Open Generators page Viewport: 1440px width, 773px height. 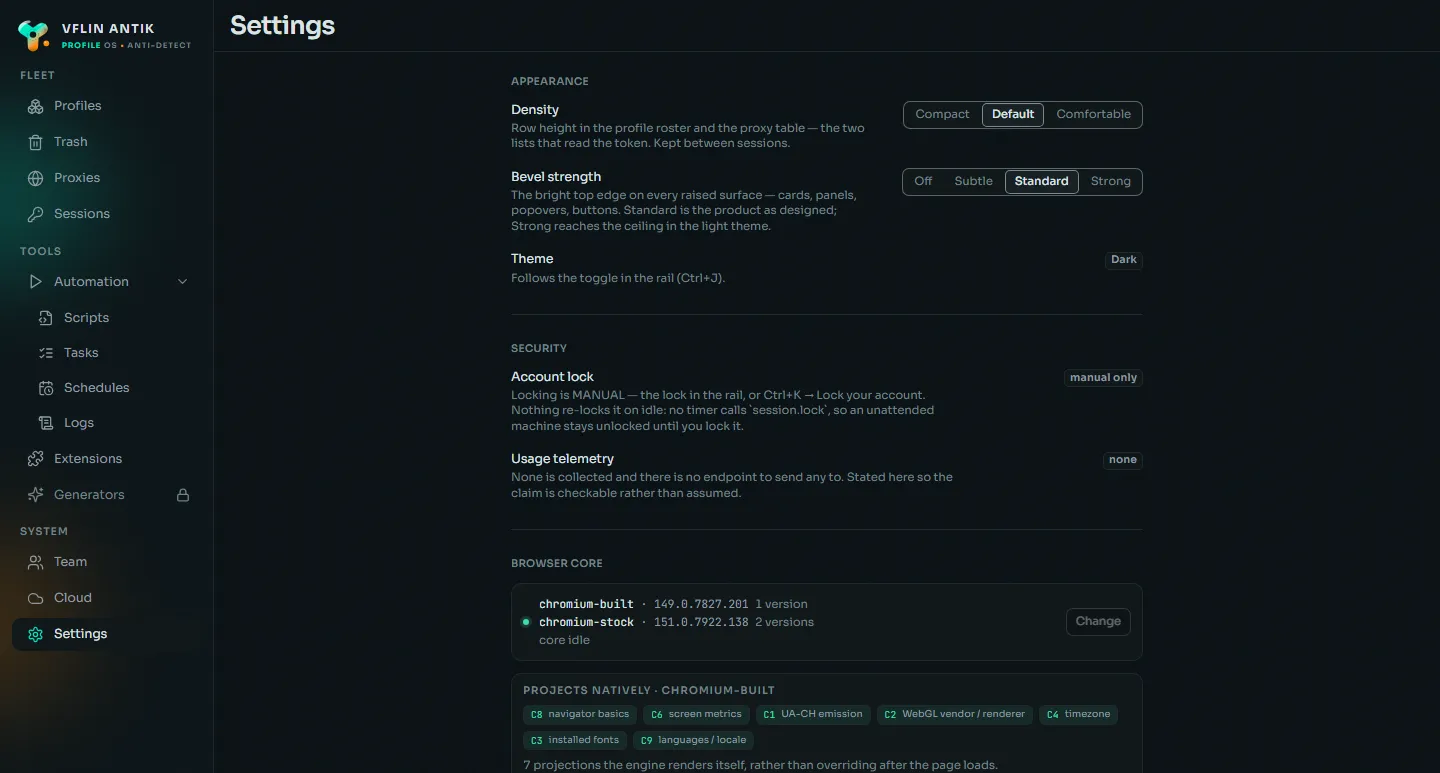tap(106, 495)
